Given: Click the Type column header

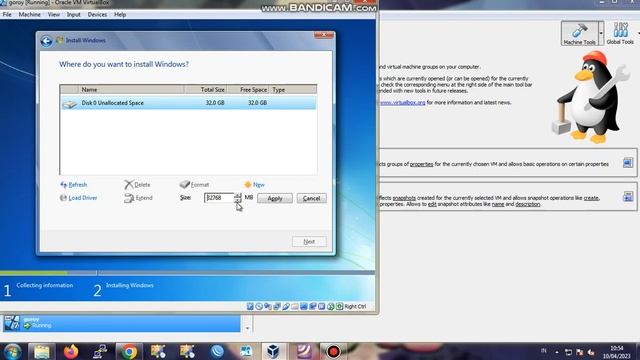Looking at the screenshot, I should point(293,89).
